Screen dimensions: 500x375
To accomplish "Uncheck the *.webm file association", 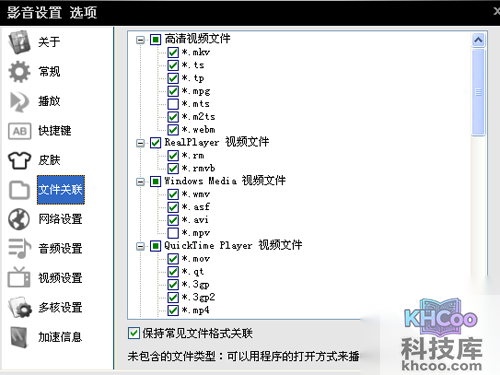I will pyautogui.click(x=173, y=130).
